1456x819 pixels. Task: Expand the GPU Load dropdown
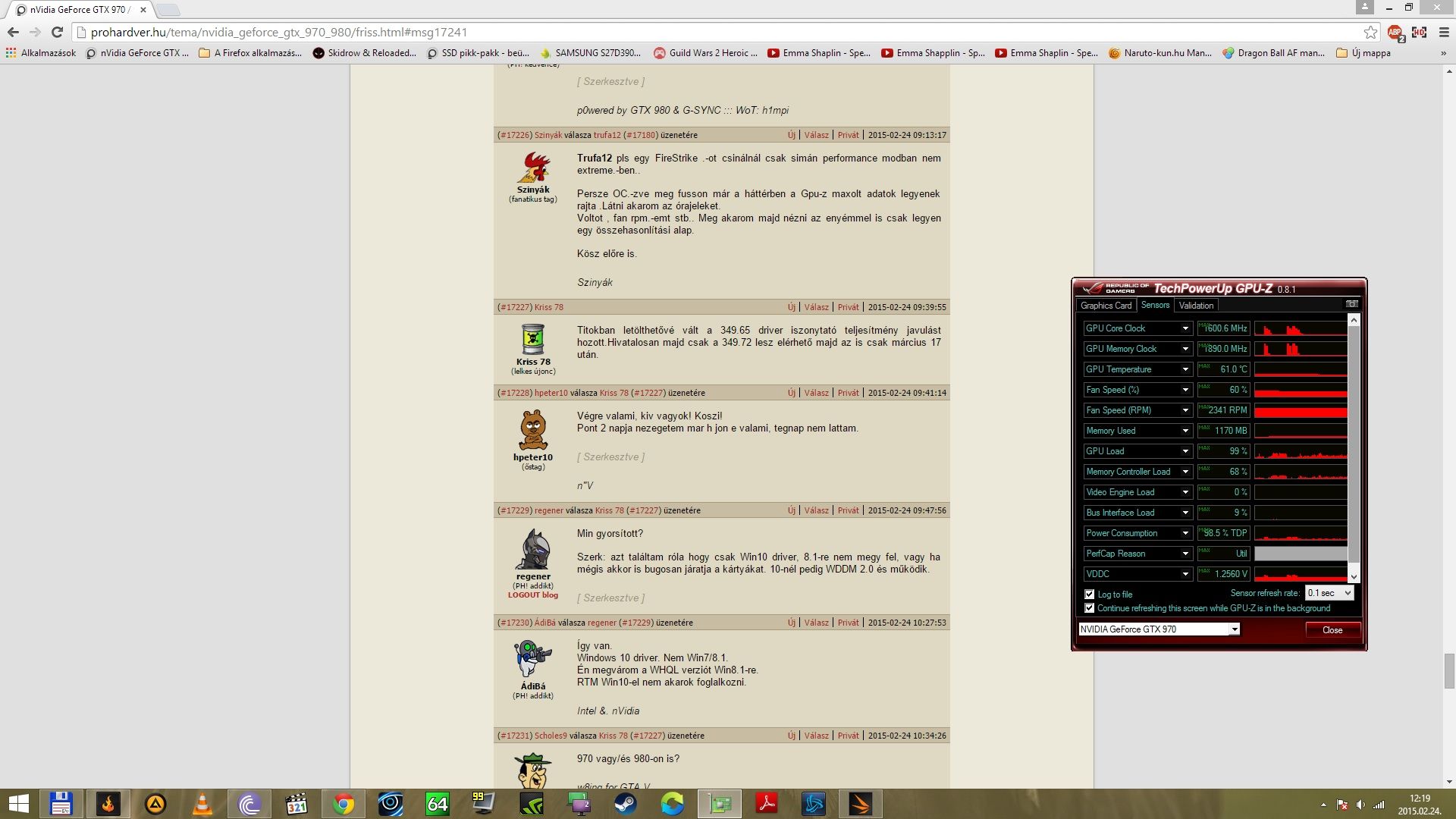pyautogui.click(x=1185, y=451)
